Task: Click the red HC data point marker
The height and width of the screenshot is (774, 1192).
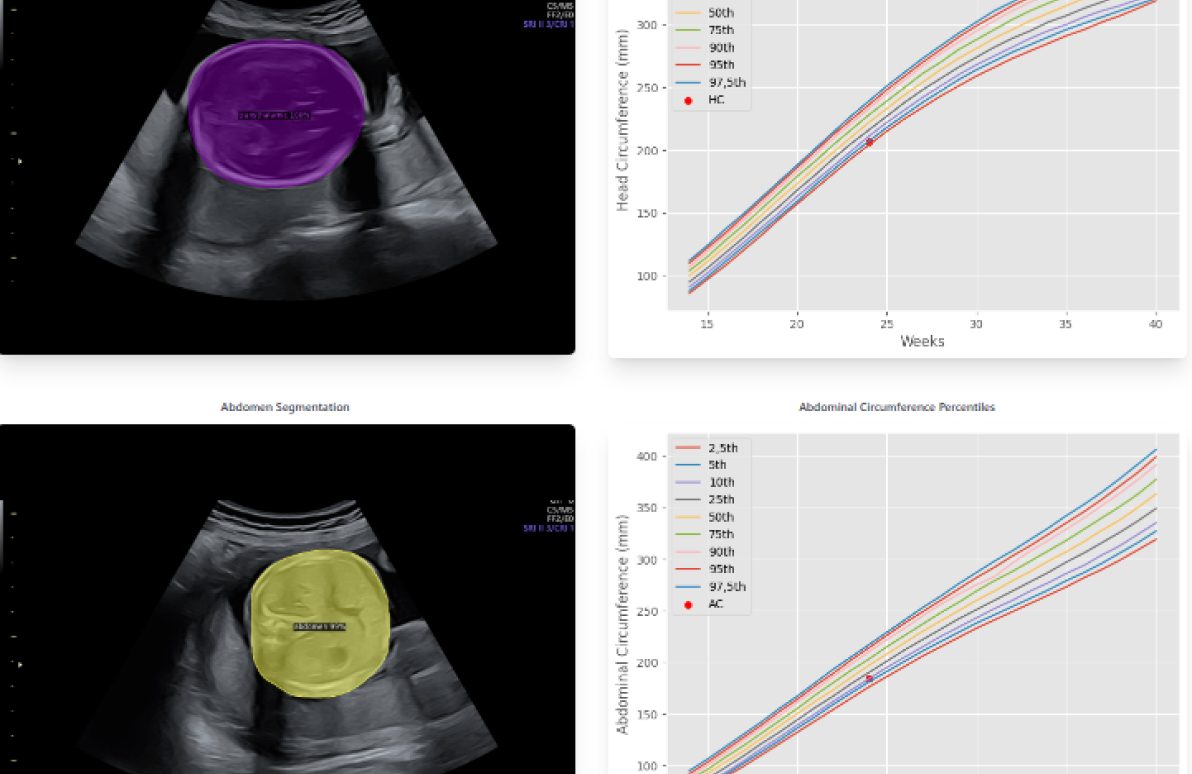Action: tap(869, 142)
